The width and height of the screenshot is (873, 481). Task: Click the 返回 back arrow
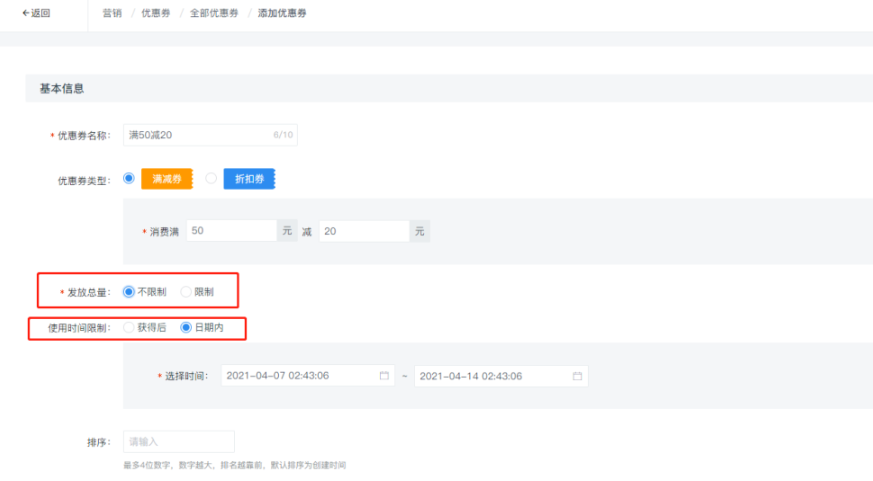pyautogui.click(x=36, y=14)
